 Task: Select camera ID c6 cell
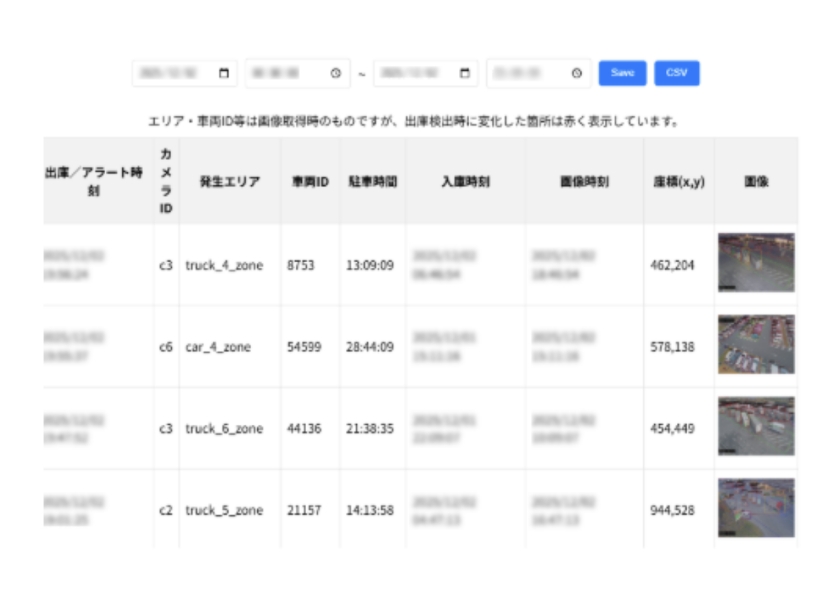pos(166,348)
